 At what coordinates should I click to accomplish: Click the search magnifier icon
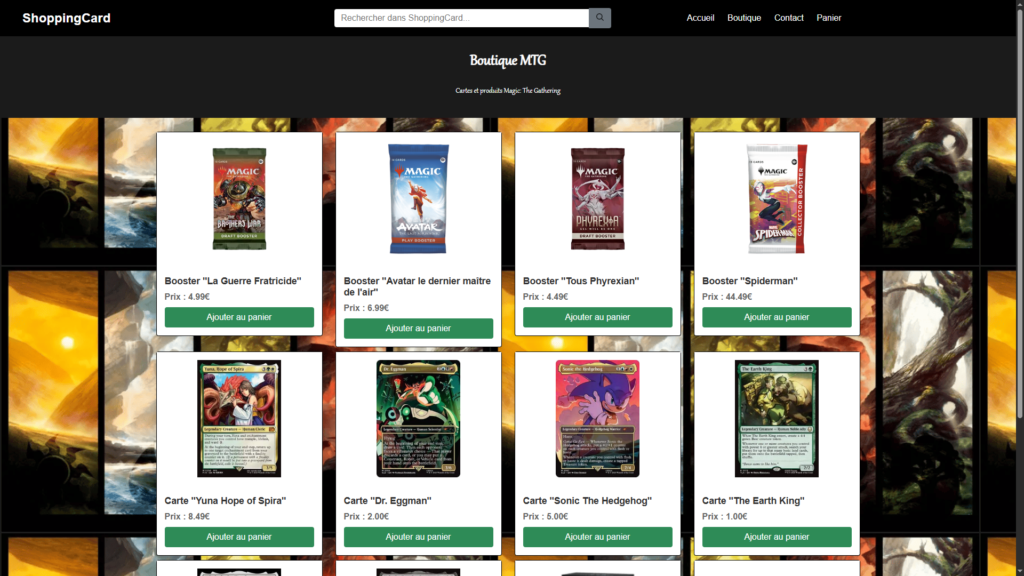600,18
